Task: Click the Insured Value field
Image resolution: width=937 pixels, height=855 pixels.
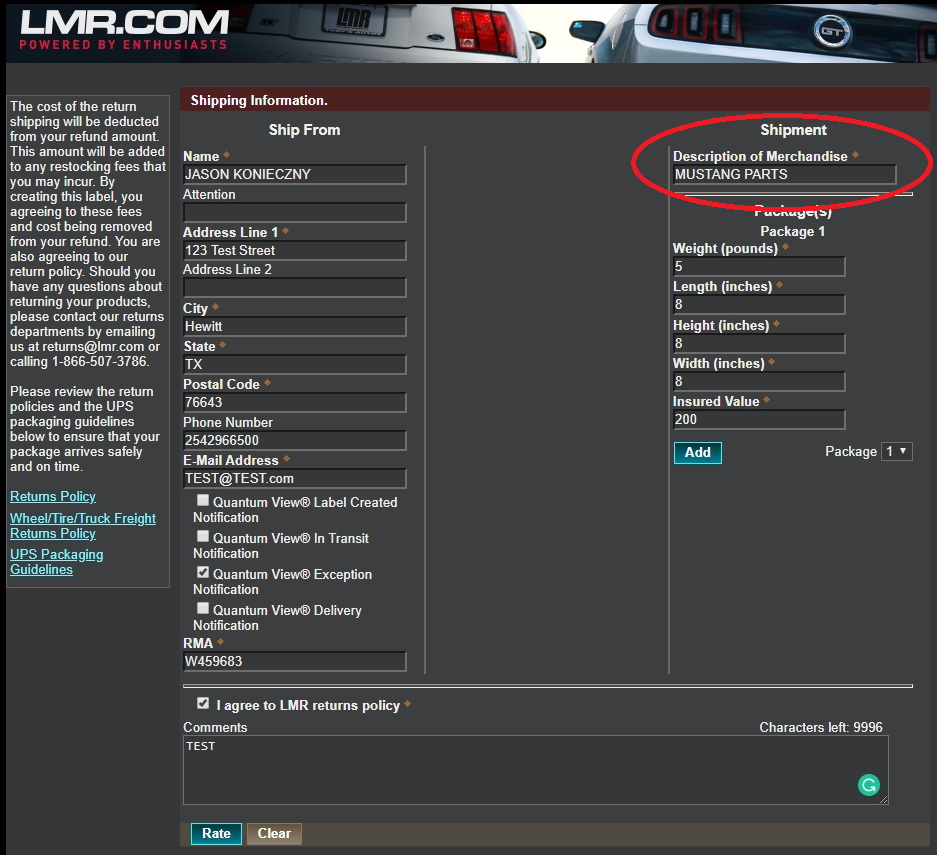Action: point(758,419)
